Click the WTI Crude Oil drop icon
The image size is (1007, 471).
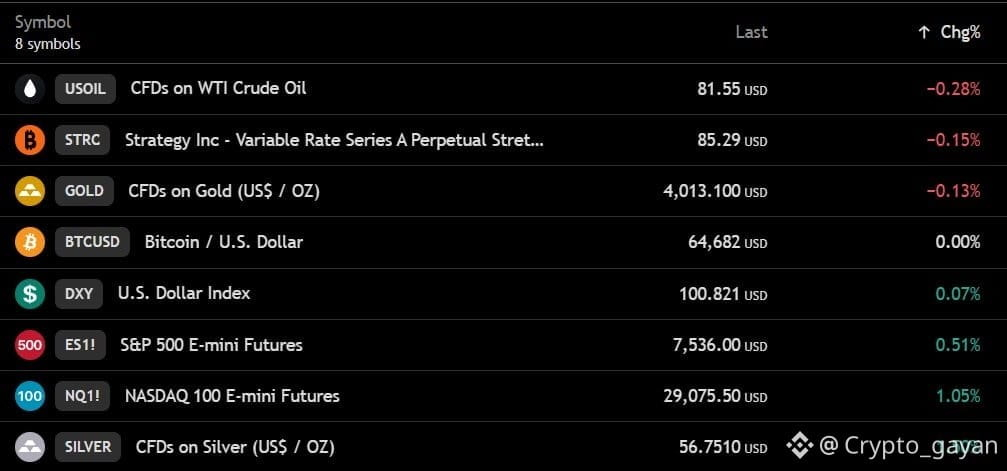(x=30, y=89)
